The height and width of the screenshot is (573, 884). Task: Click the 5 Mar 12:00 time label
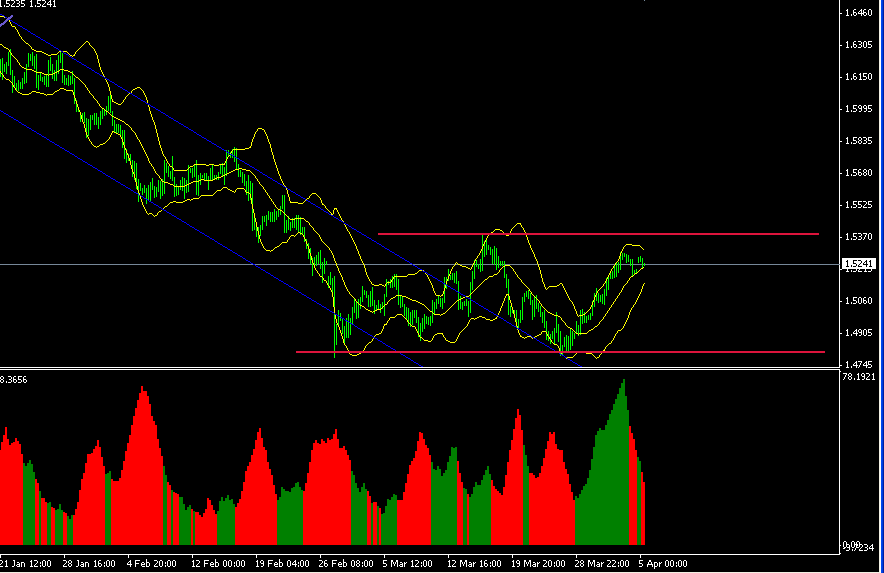(x=408, y=564)
